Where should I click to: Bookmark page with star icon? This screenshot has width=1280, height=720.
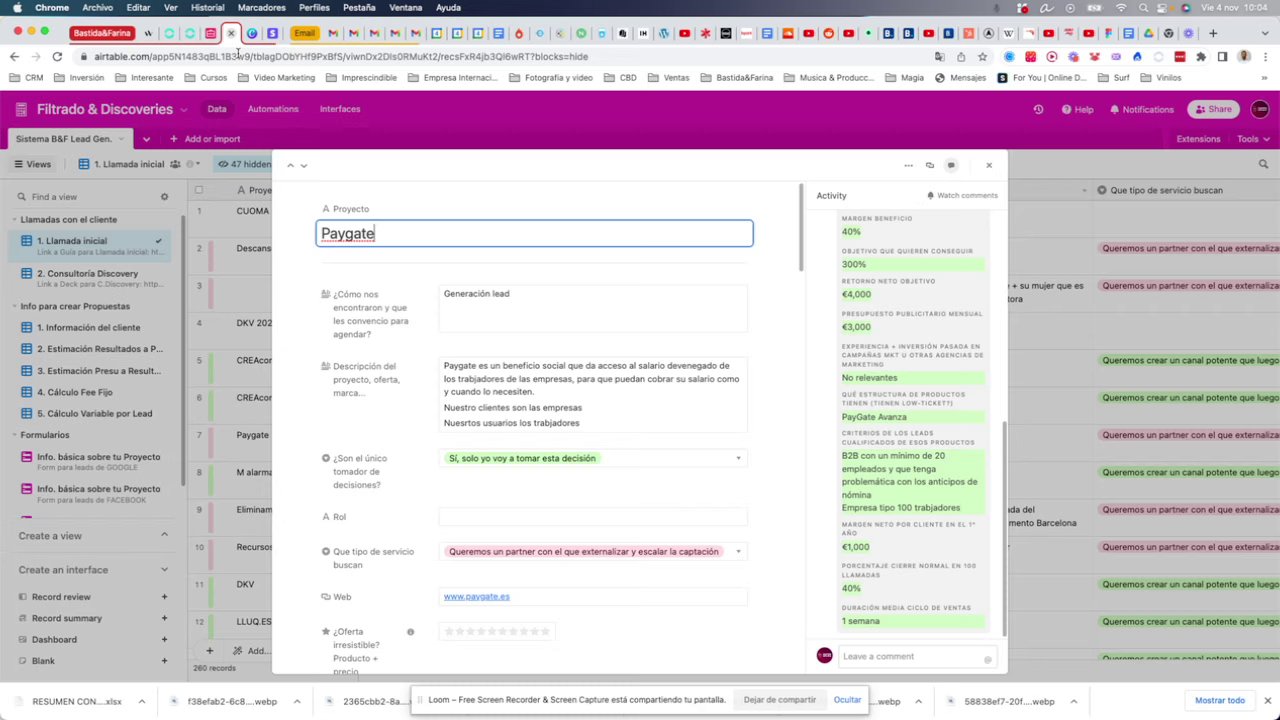(x=982, y=57)
